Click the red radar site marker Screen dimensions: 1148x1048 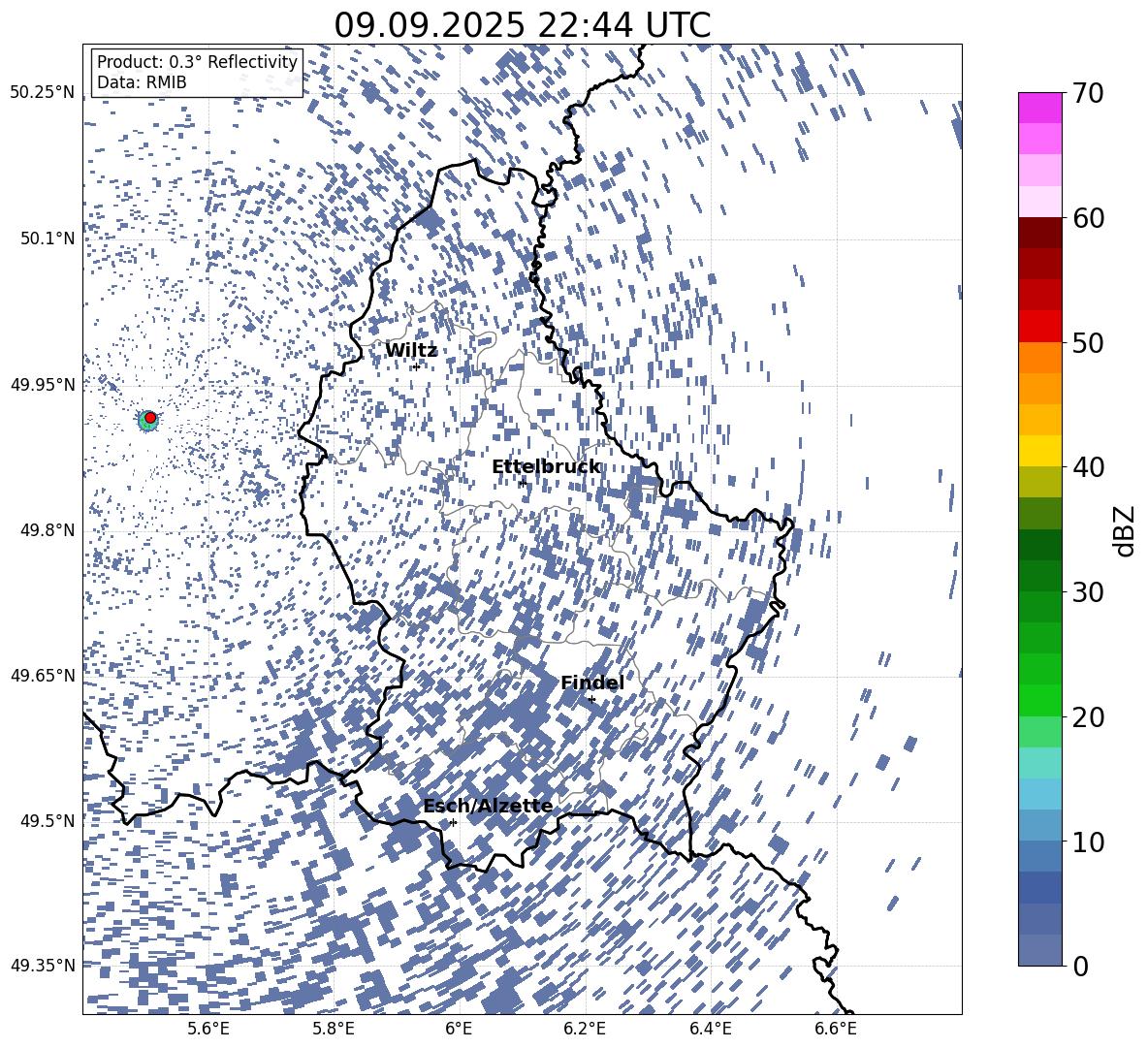[150, 418]
